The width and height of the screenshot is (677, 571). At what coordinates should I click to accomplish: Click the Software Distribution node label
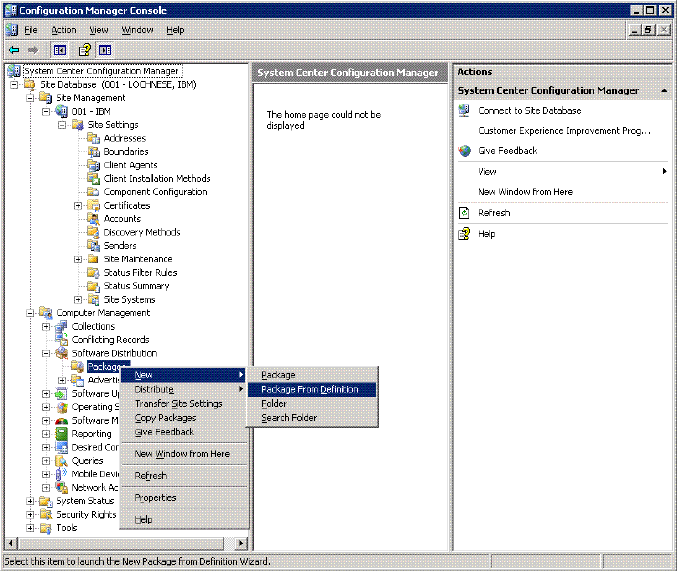114,353
